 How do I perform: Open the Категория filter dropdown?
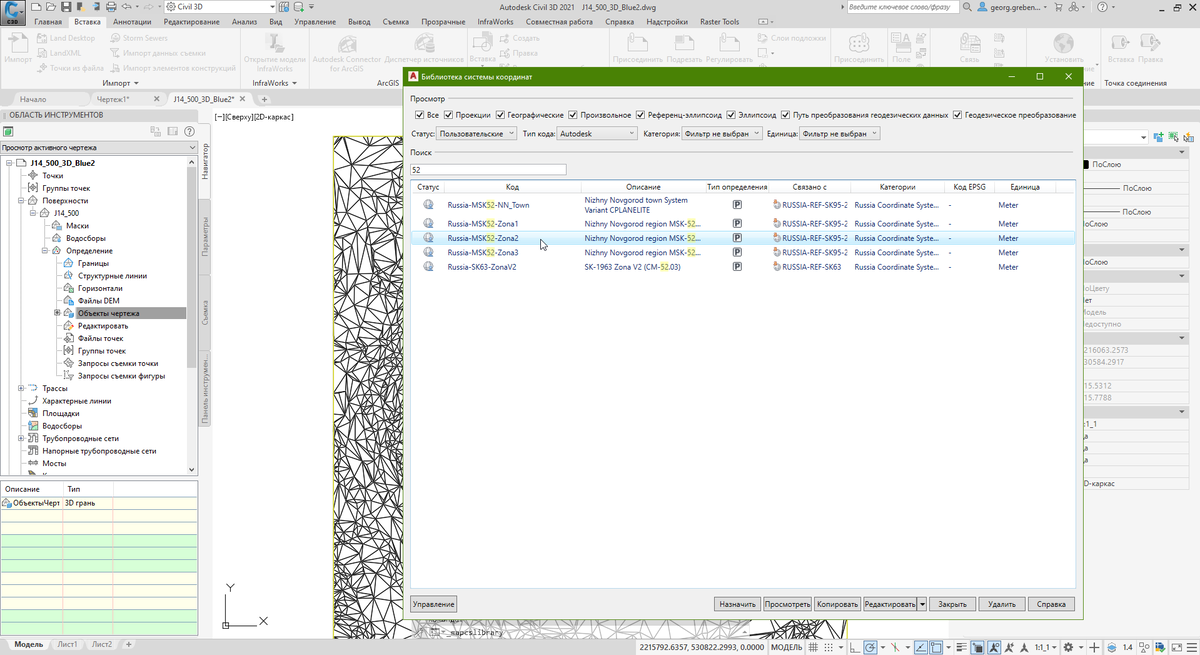721,133
